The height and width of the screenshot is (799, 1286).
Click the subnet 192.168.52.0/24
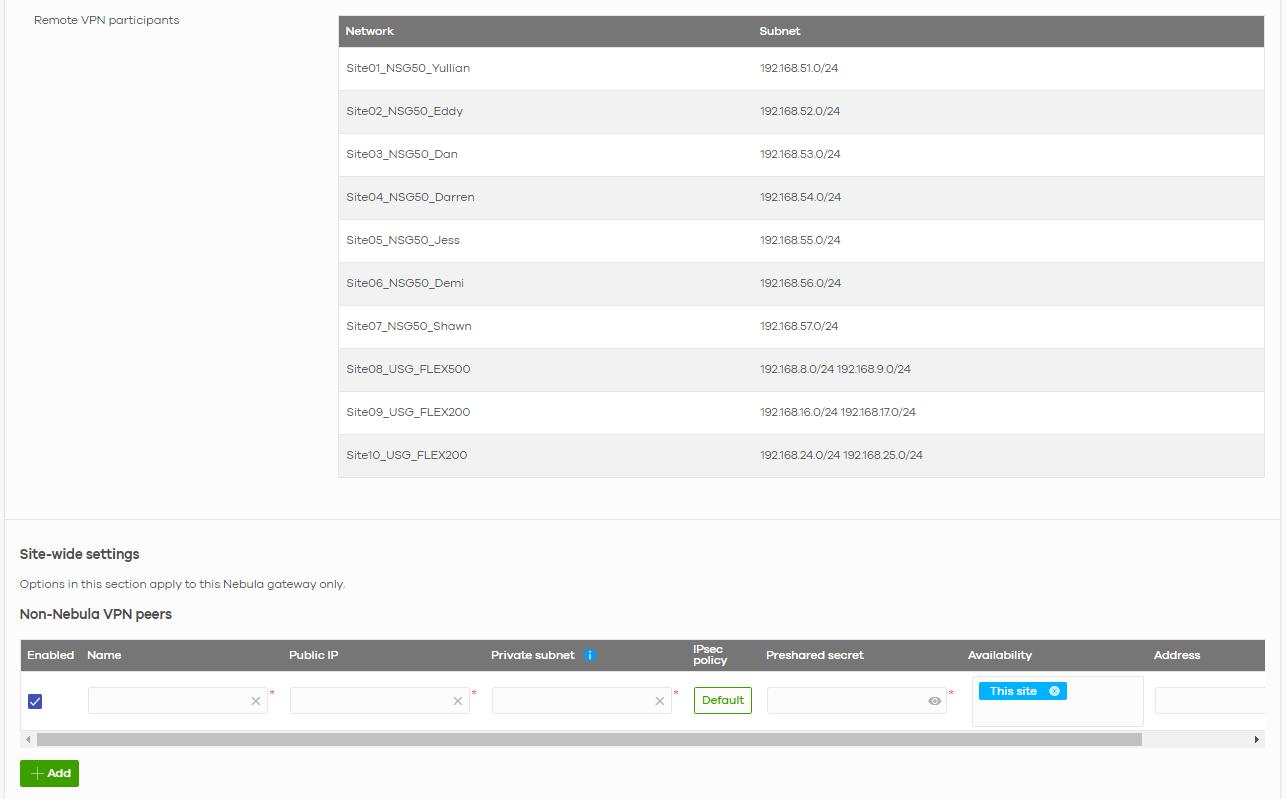coord(800,111)
